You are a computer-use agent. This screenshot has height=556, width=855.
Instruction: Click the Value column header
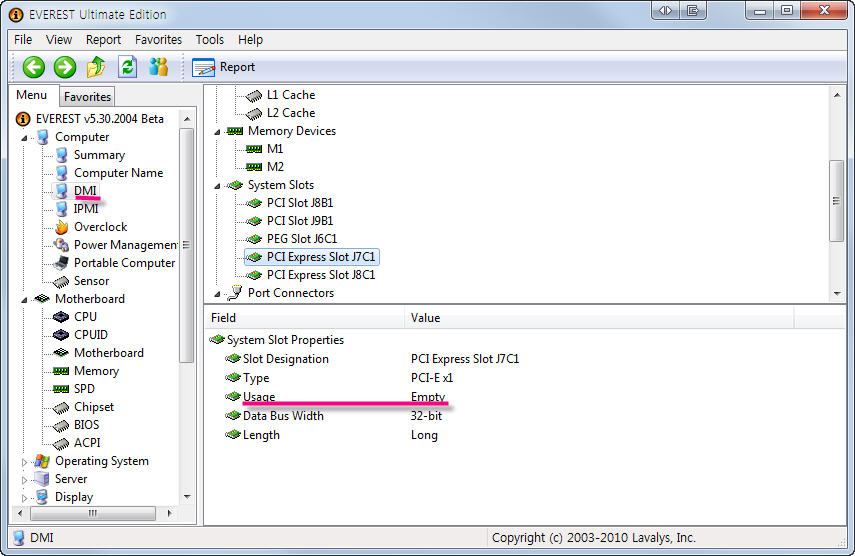[599, 318]
